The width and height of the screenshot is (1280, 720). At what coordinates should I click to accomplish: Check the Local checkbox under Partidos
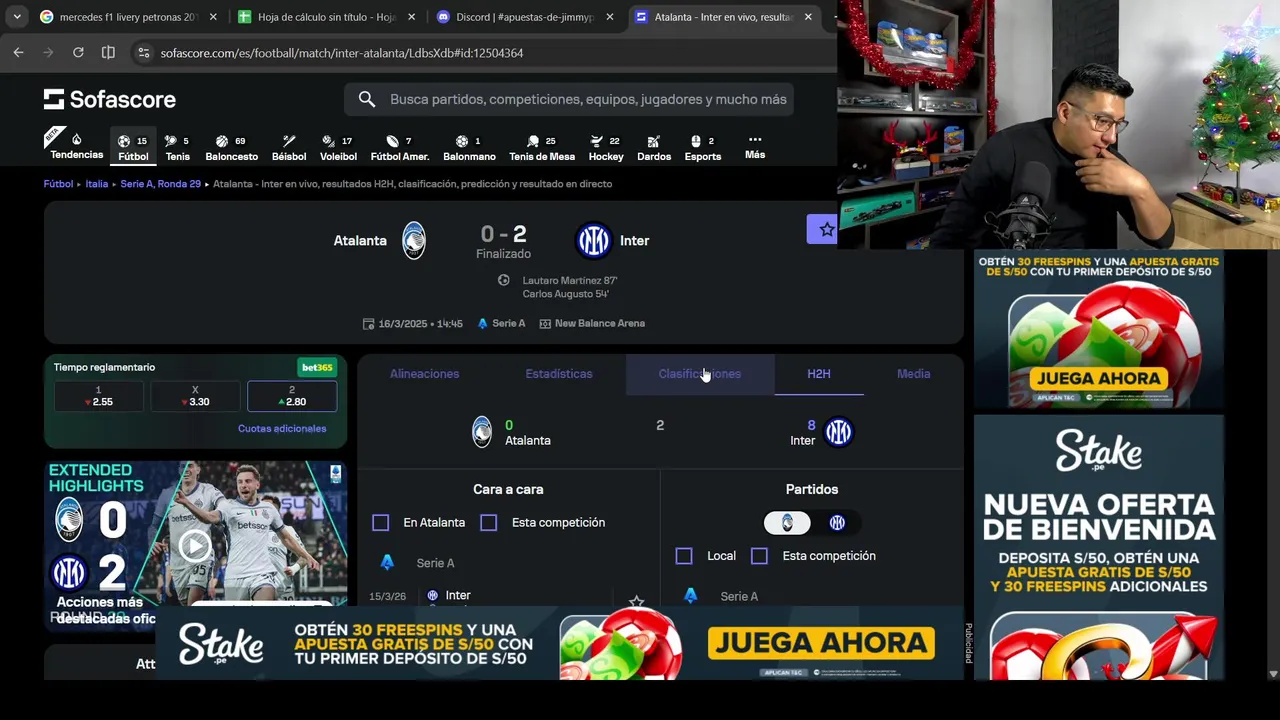point(684,556)
